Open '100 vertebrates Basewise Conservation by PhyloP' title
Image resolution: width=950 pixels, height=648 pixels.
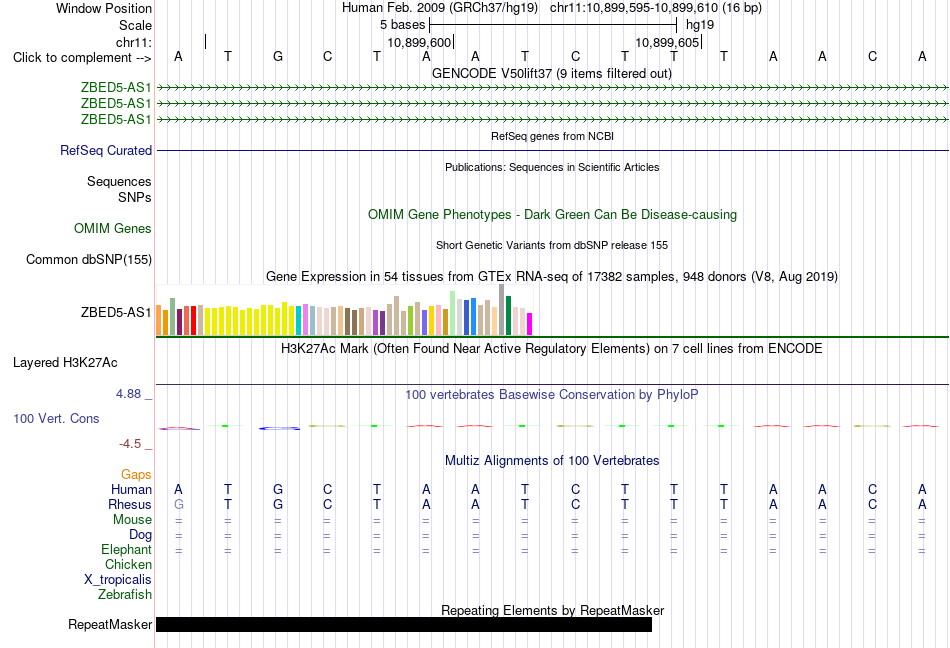pos(552,395)
